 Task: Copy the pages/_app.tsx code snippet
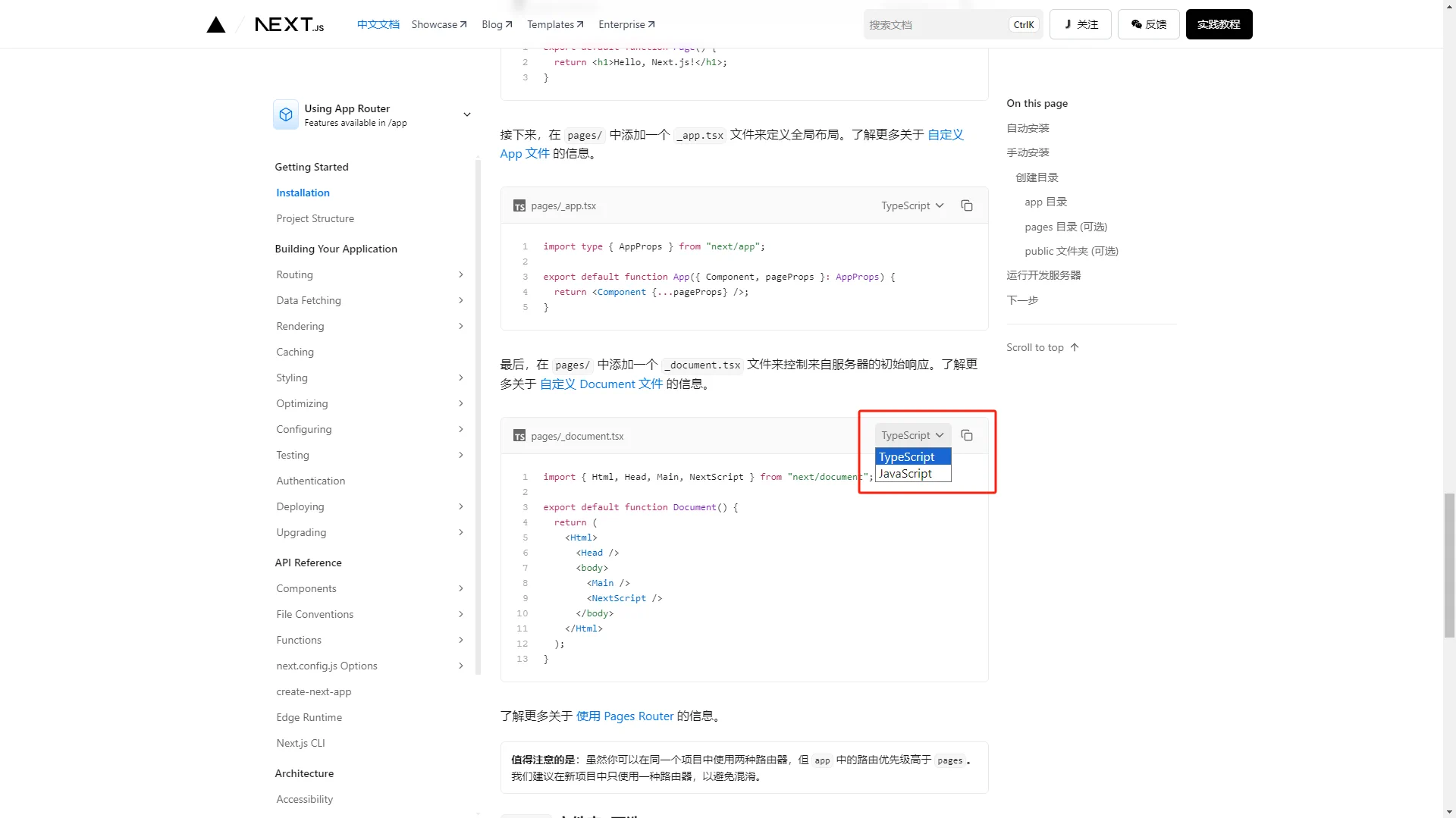pyautogui.click(x=967, y=205)
